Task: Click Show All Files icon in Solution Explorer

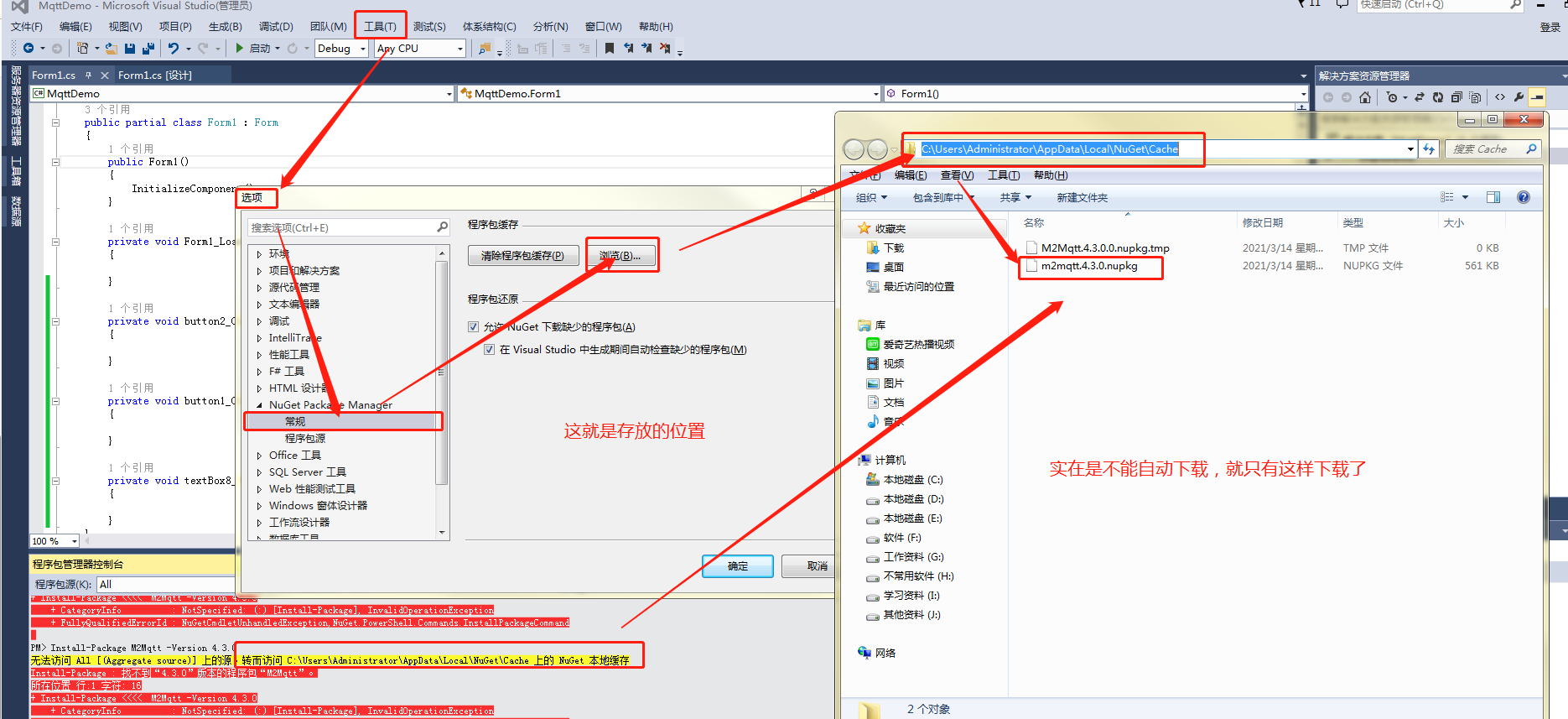Action: [x=1475, y=97]
